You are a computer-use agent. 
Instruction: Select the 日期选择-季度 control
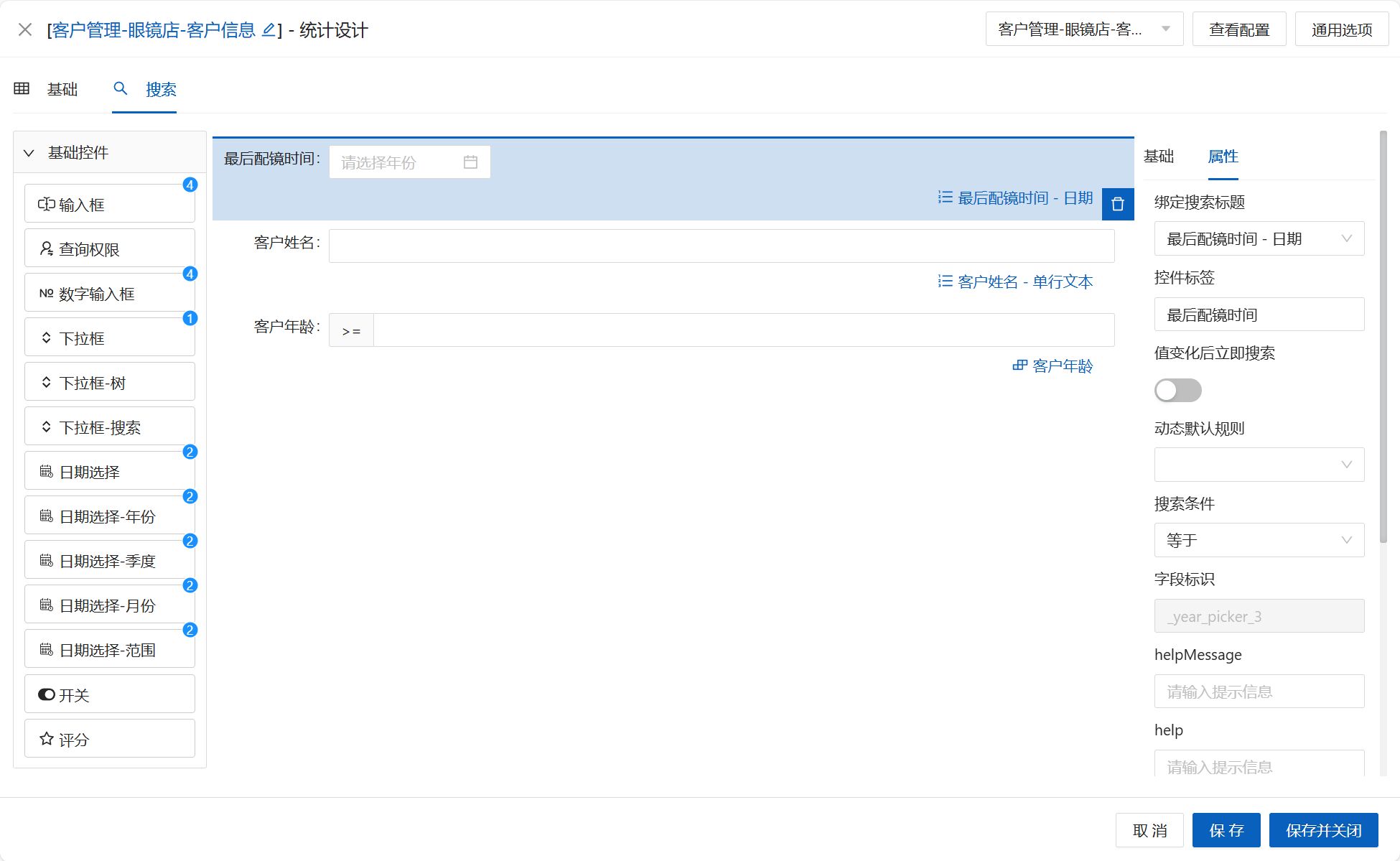pyautogui.click(x=110, y=561)
